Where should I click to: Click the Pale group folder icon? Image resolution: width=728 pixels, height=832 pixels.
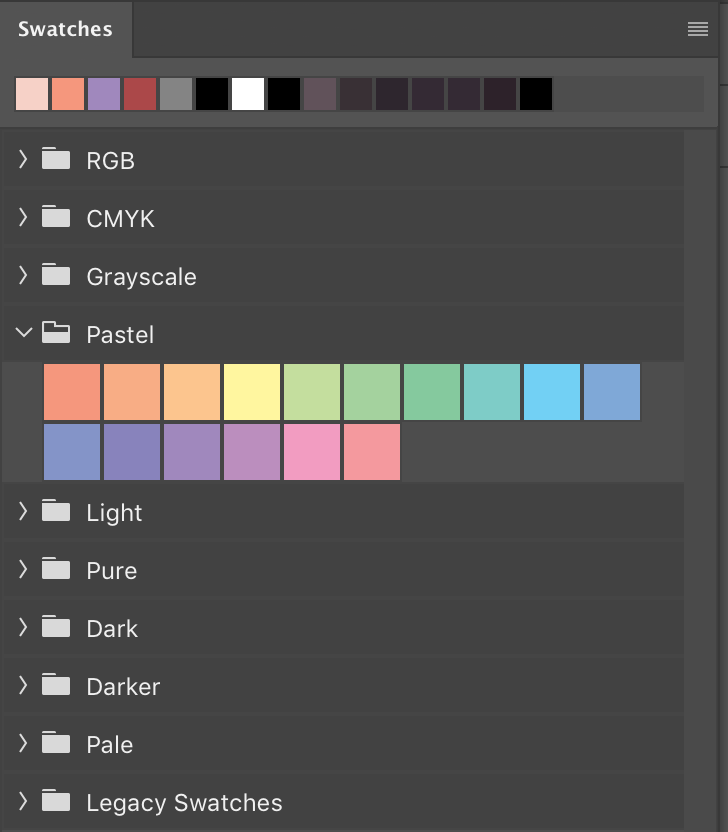point(53,743)
